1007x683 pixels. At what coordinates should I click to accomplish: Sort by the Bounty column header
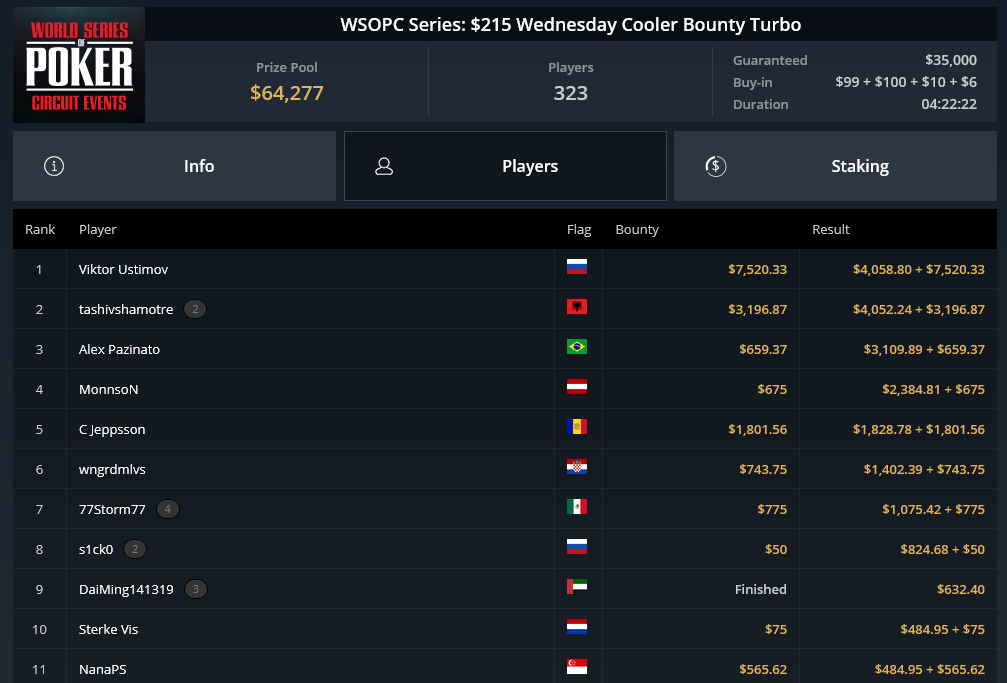pos(637,229)
